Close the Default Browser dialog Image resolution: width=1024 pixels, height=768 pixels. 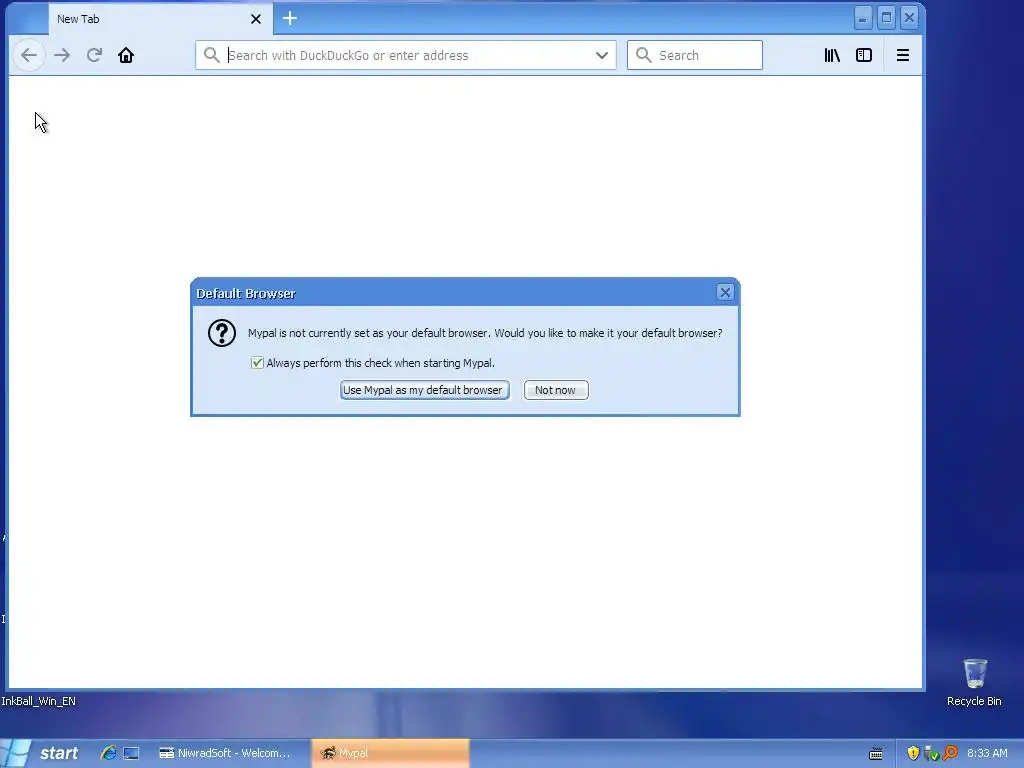tap(725, 293)
